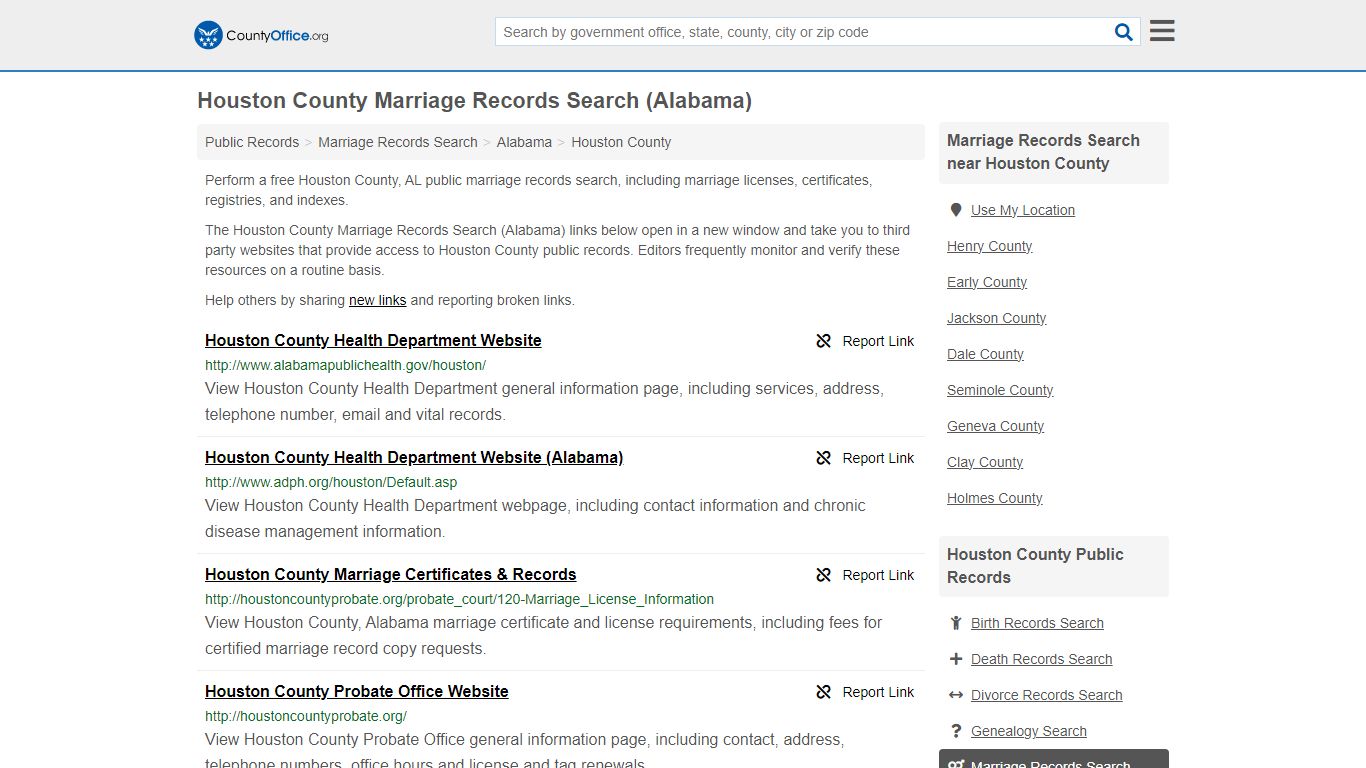This screenshot has height=768, width=1366.
Task: Select Dale County in sidebar
Action: [985, 354]
